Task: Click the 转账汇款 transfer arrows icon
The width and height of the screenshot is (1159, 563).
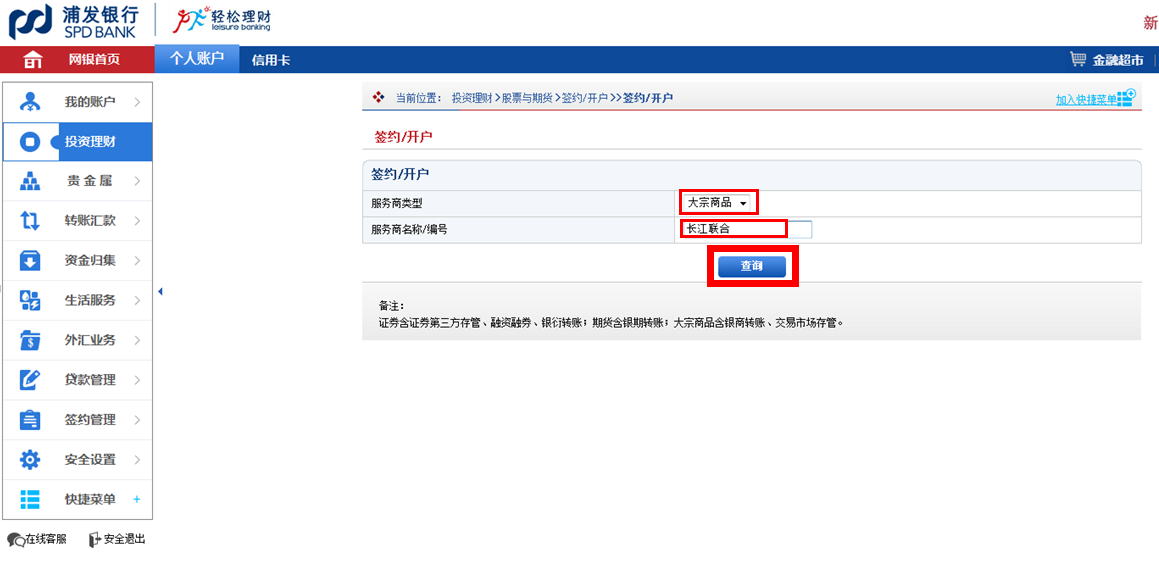Action: click(30, 221)
